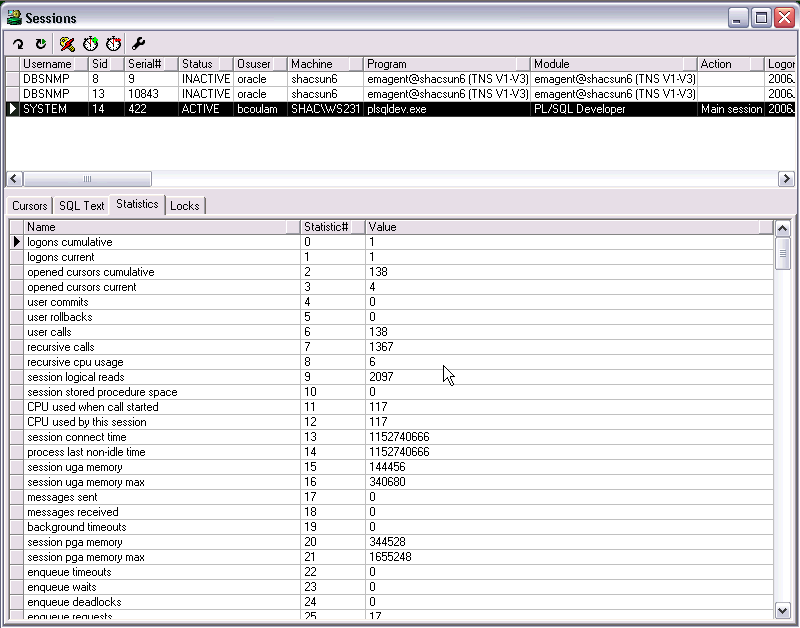Sort sessions by Username column header
Viewport: 800px width, 628px height.
tap(54, 64)
